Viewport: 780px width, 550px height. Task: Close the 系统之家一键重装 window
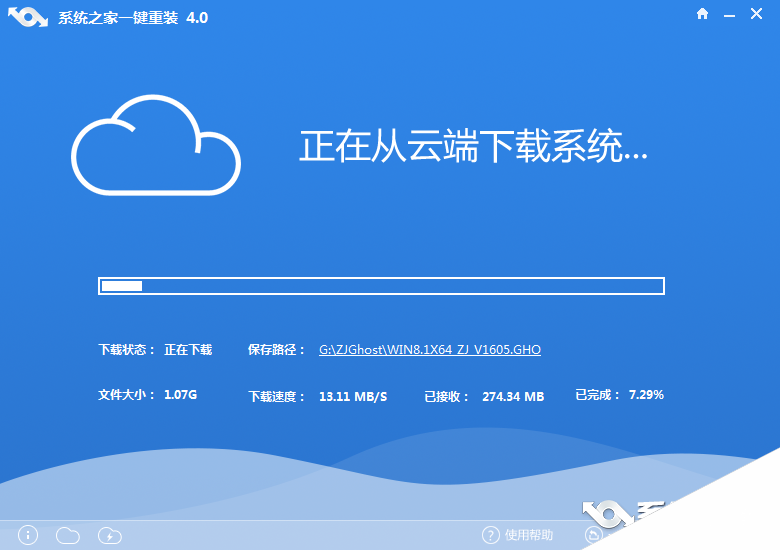(756, 14)
